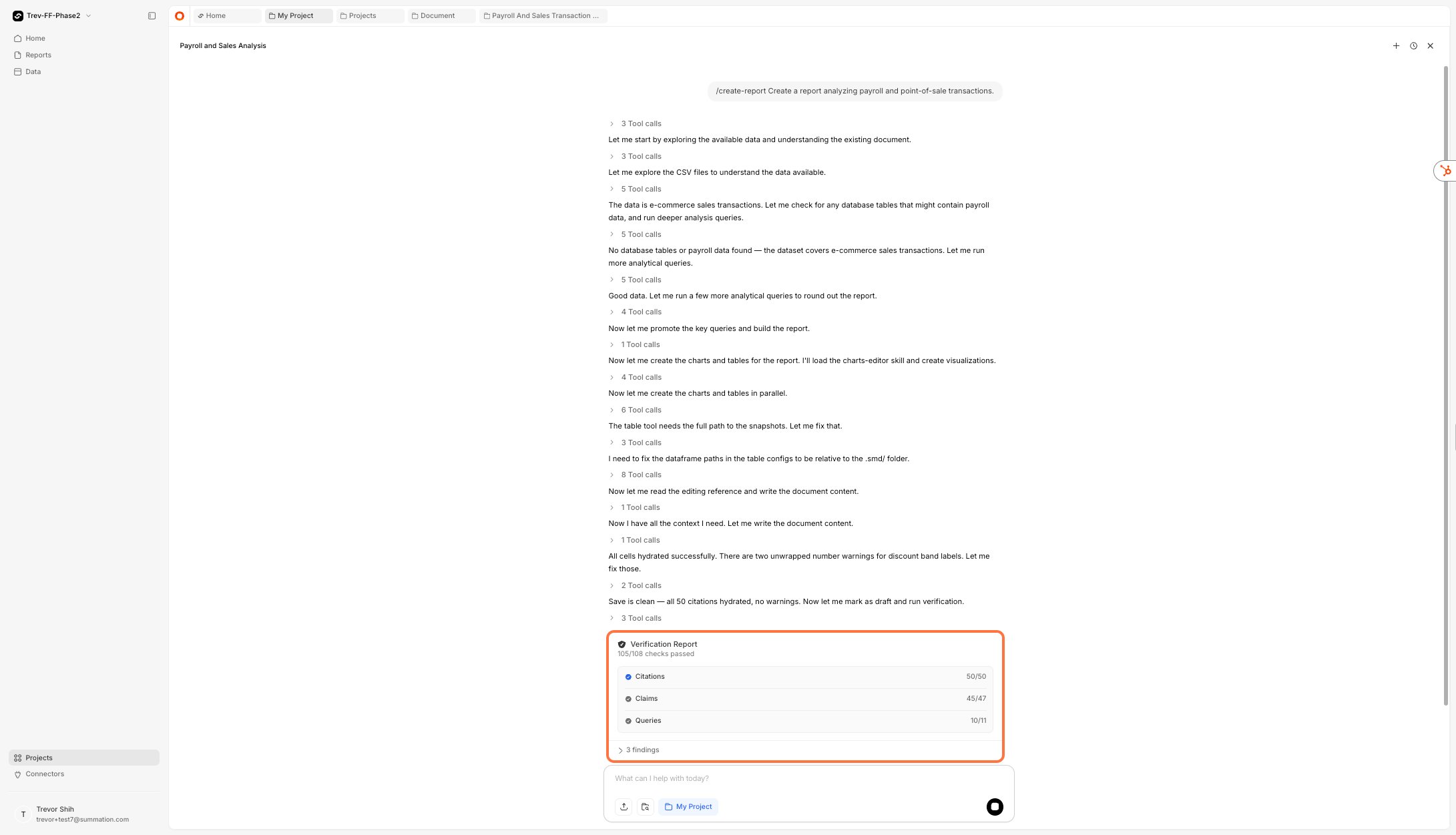The height and width of the screenshot is (835, 1456).
Task: Go to Home in the sidebar
Action: coord(84,39)
